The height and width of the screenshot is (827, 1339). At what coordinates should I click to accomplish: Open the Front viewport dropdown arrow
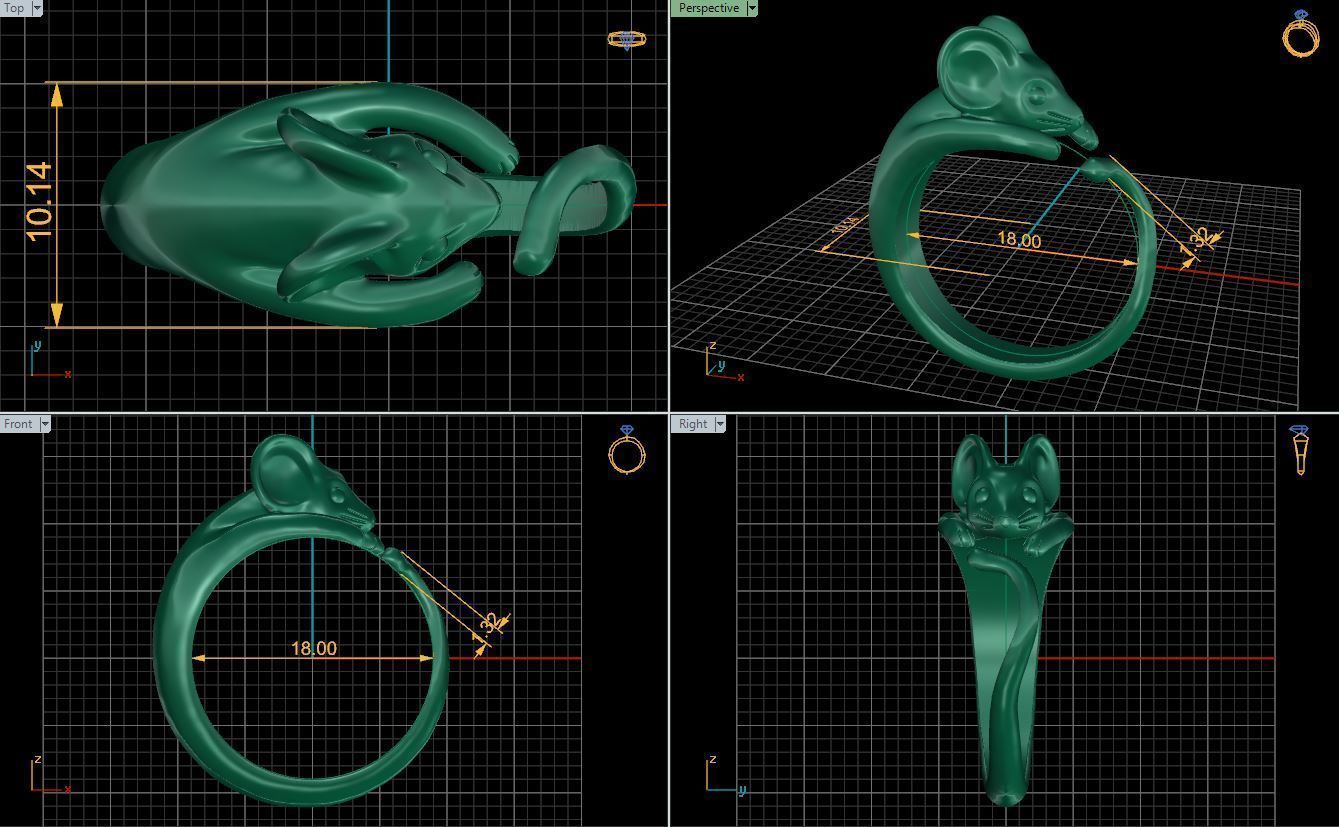pos(44,424)
